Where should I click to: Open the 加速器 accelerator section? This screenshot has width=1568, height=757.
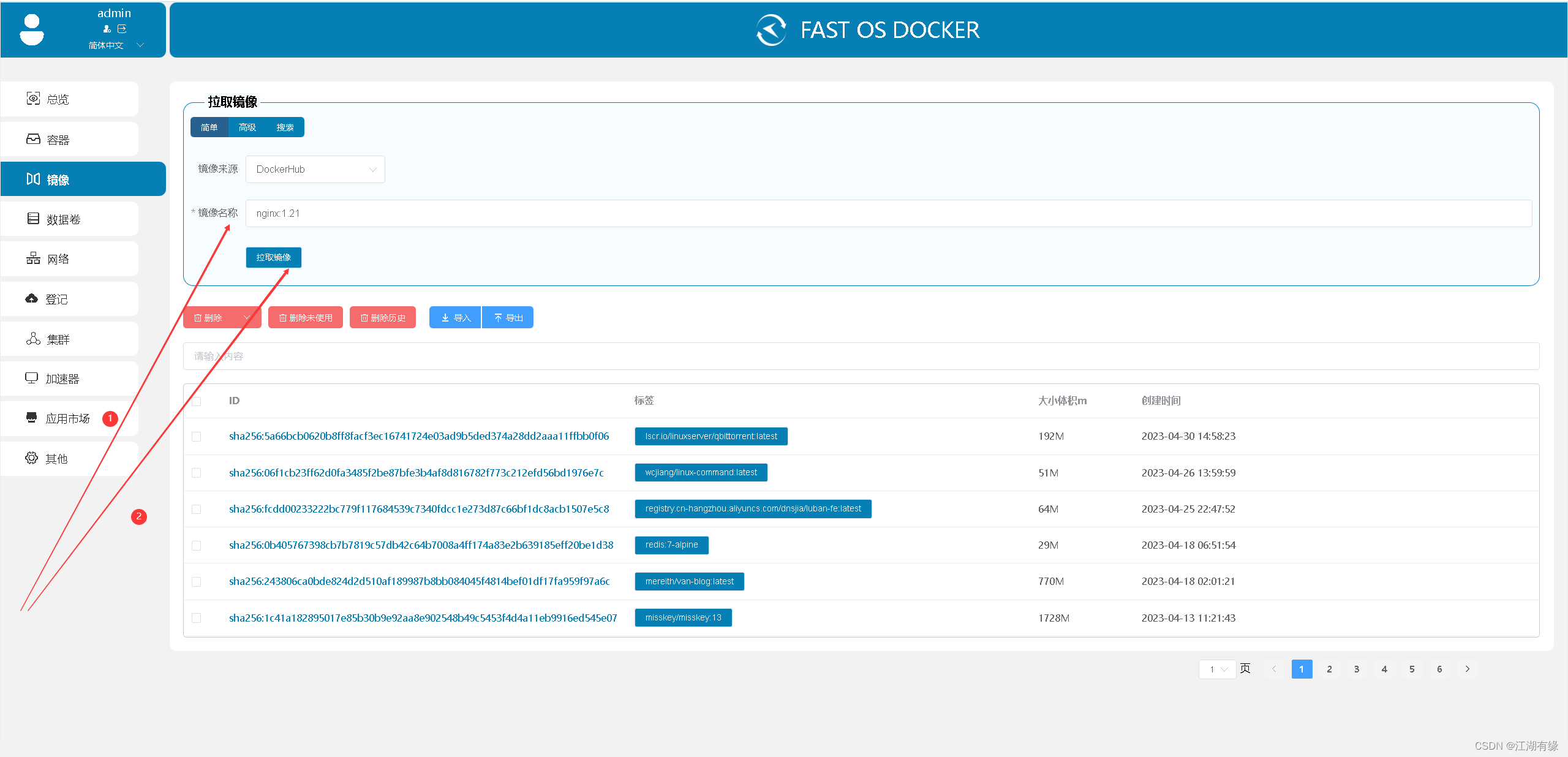pyautogui.click(x=69, y=378)
